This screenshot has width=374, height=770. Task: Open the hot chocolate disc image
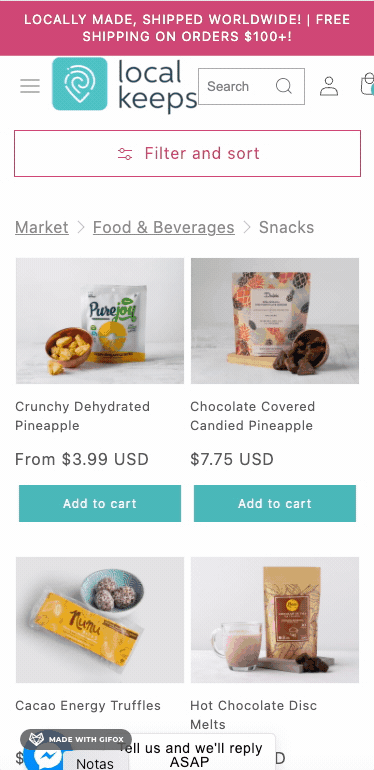click(275, 620)
